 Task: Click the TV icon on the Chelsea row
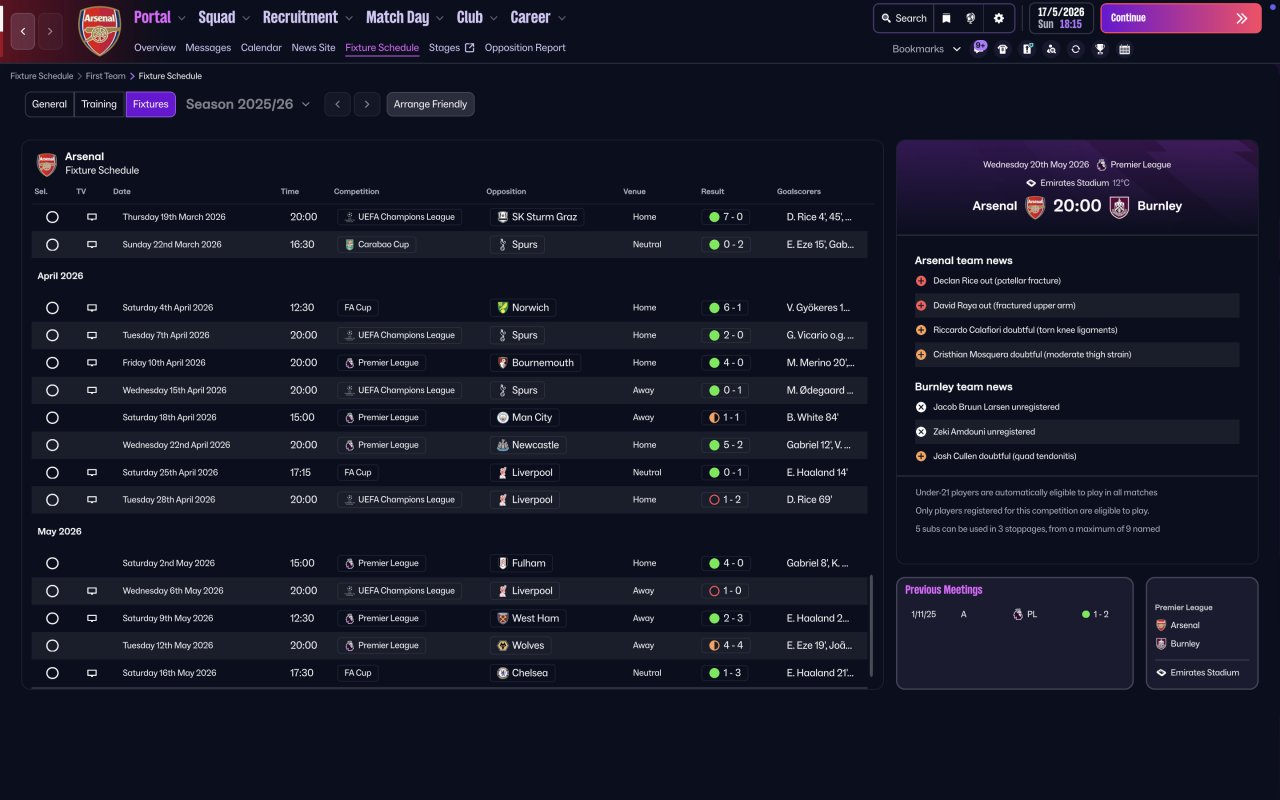92,673
